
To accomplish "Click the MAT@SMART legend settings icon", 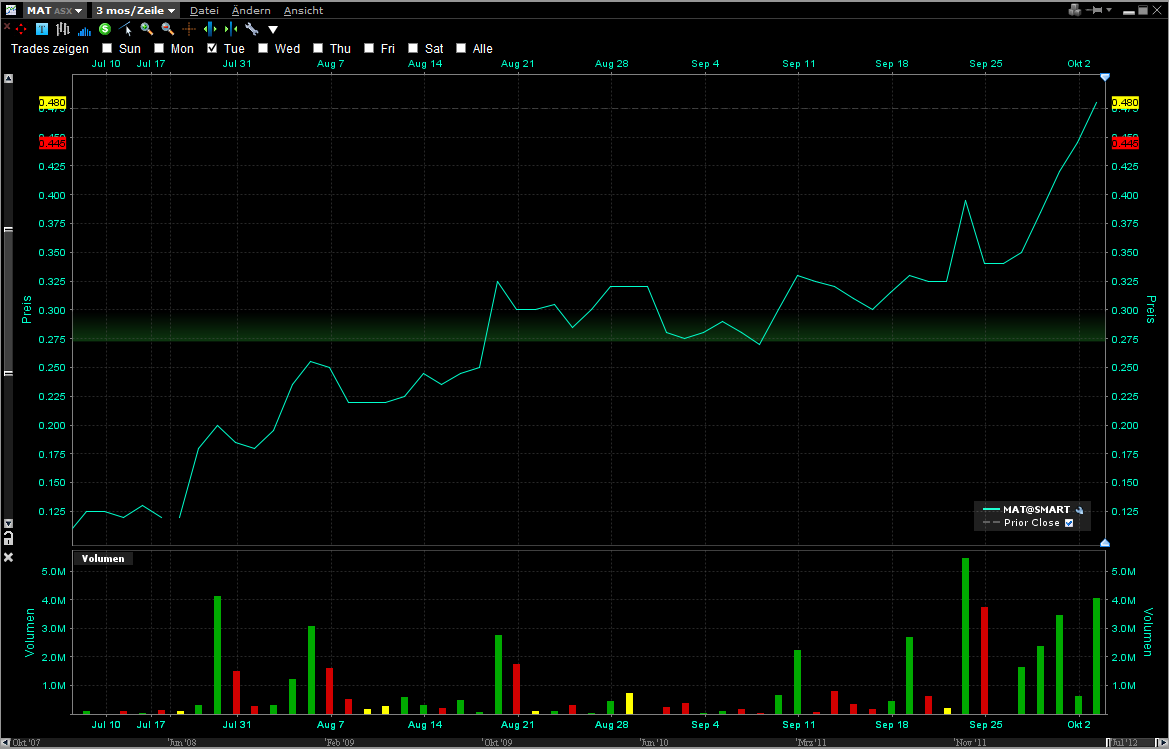I will [1079, 510].
